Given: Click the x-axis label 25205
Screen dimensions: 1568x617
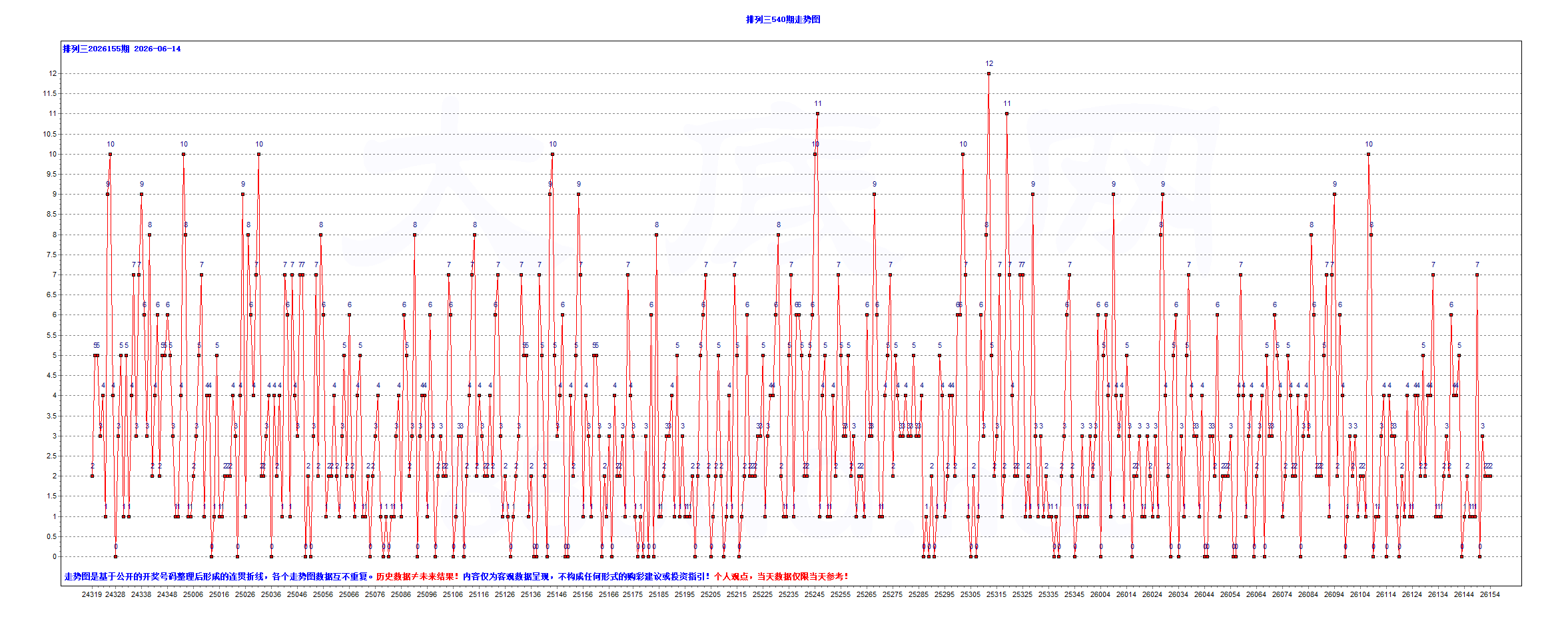Looking at the screenshot, I should click(x=711, y=594).
